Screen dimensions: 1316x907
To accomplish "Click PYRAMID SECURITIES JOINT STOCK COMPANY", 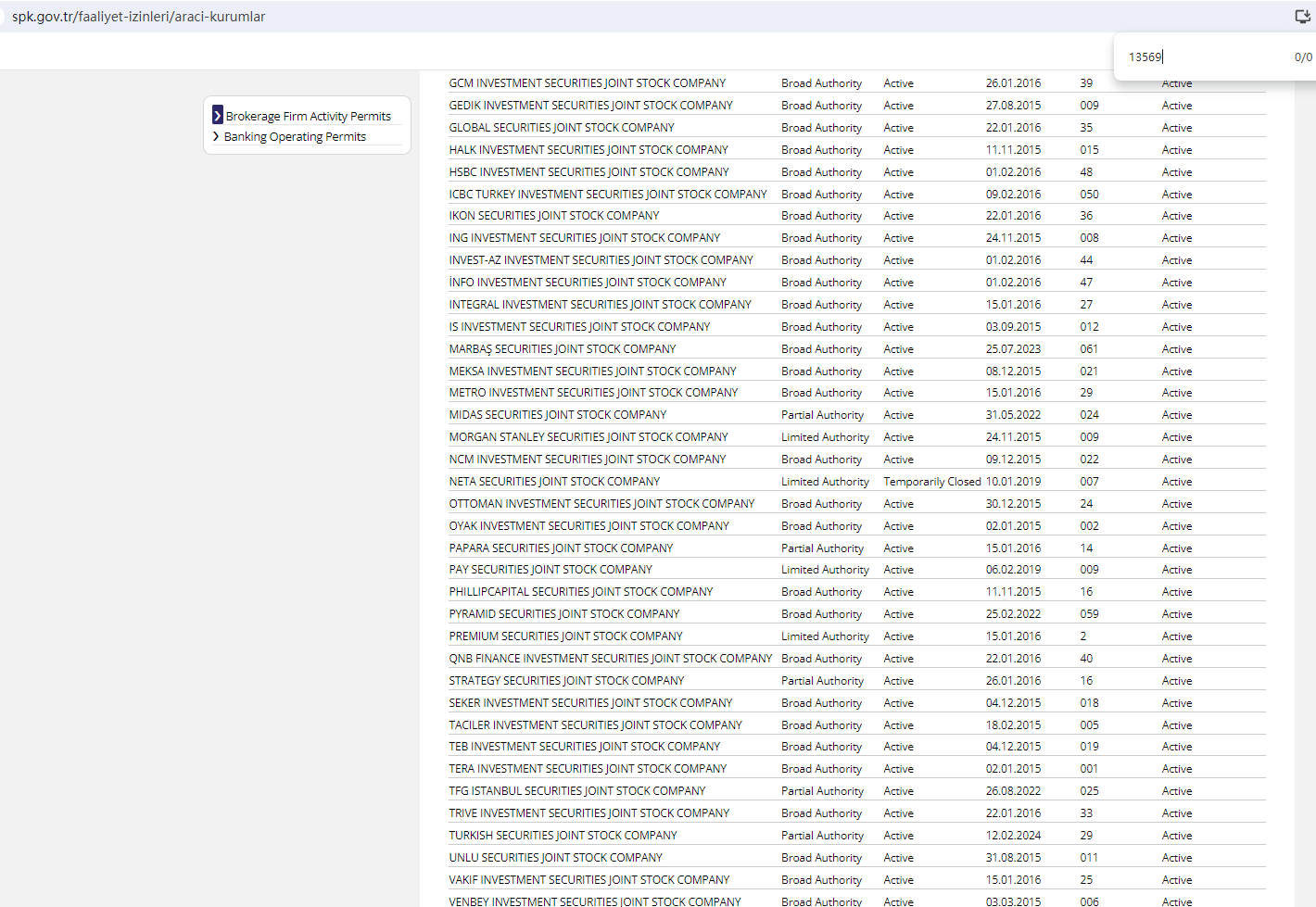I will (564, 614).
